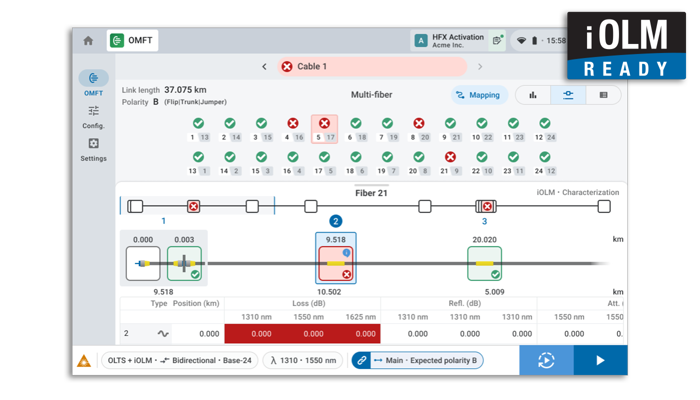
Task: Go to previous cable chevron
Action: click(264, 67)
